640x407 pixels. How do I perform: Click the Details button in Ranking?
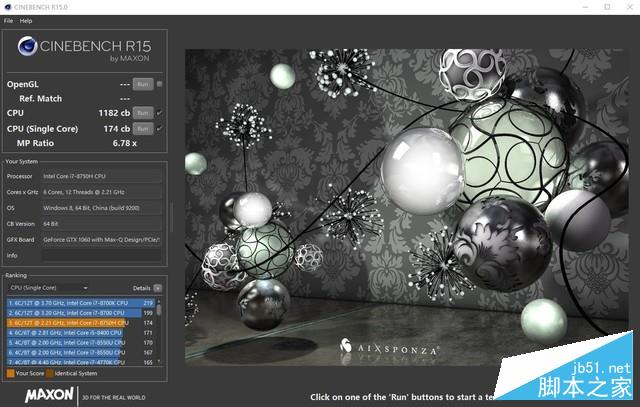(158, 288)
